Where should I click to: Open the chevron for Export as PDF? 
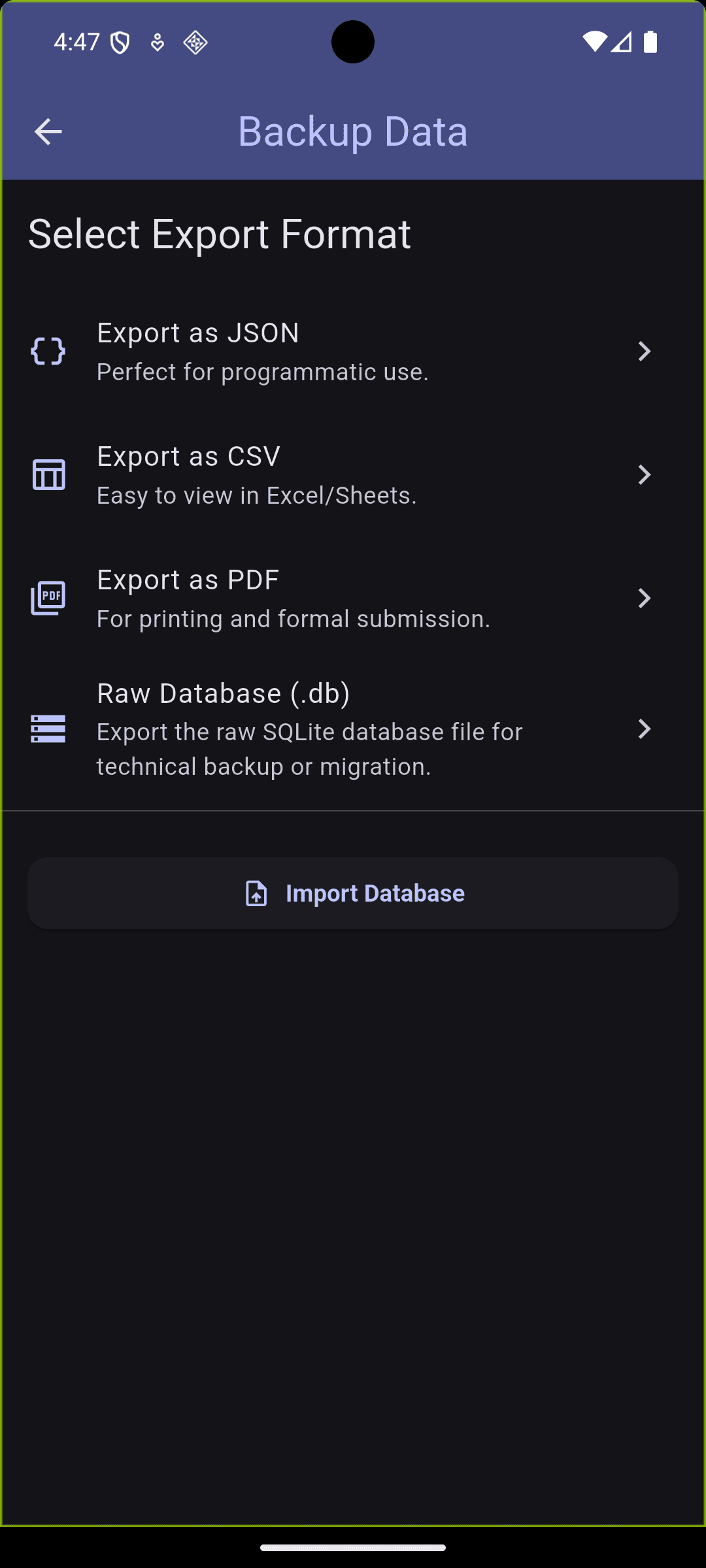(x=645, y=598)
